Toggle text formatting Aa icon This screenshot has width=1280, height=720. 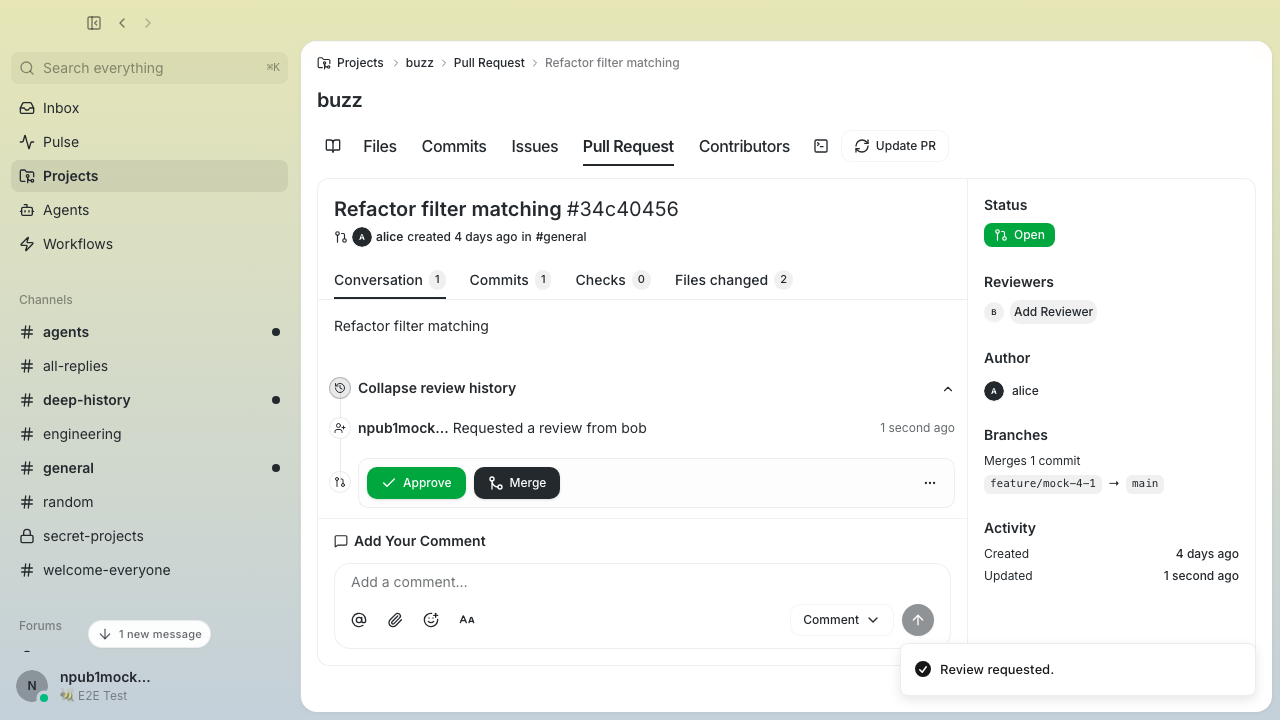(467, 620)
